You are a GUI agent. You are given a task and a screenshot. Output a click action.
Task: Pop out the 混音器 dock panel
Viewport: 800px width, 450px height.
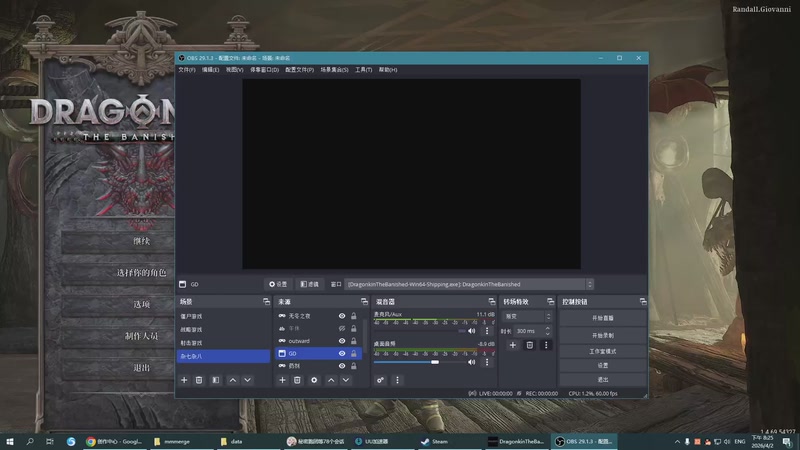point(492,302)
